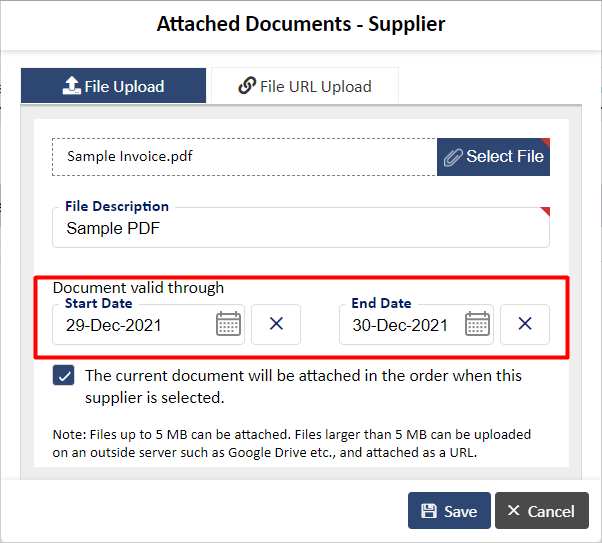The height and width of the screenshot is (543, 602).
Task: Save the attached document
Action: click(449, 510)
